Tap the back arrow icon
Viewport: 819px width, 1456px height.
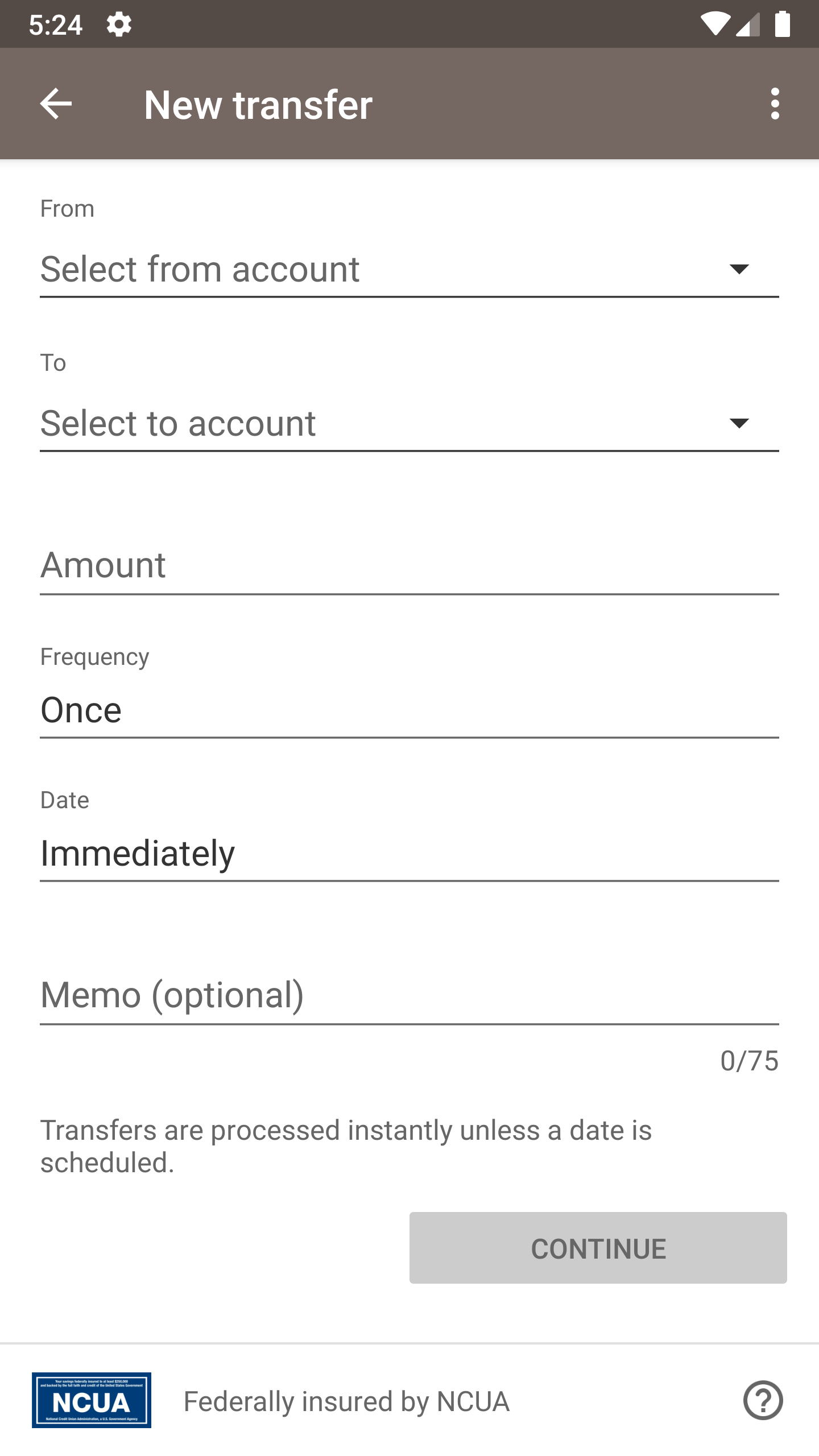pos(56,104)
